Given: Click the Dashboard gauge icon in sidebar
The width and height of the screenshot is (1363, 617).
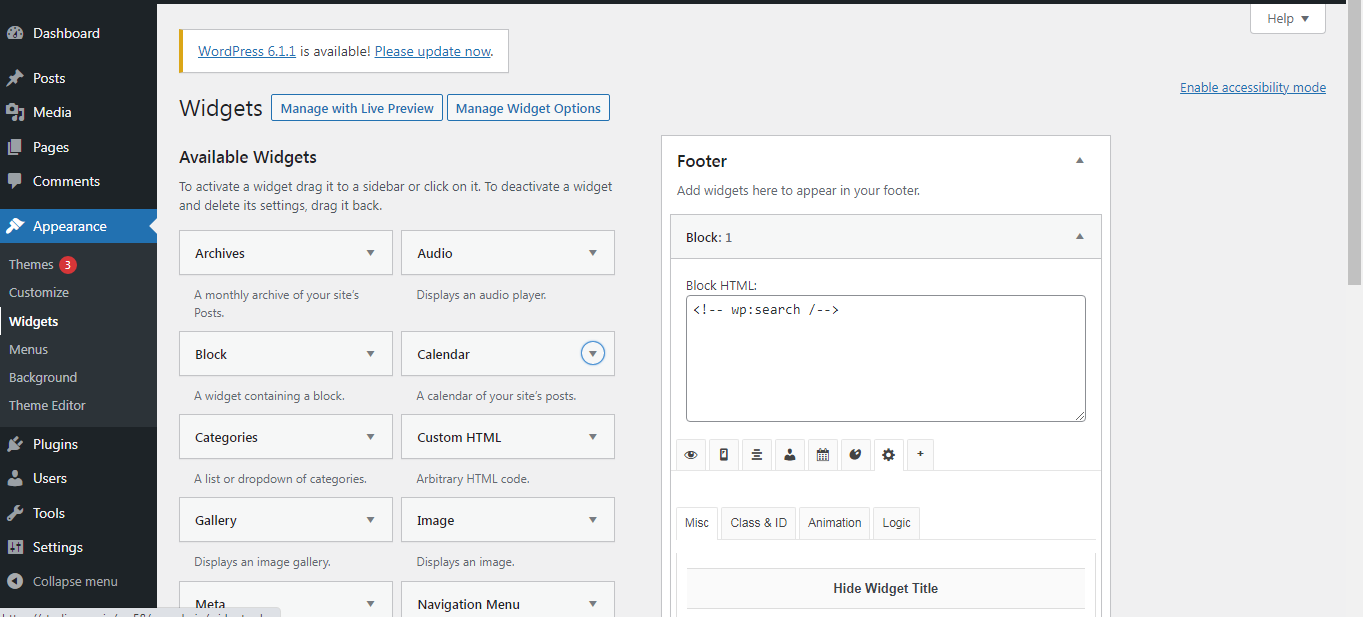Looking at the screenshot, I should [15, 33].
